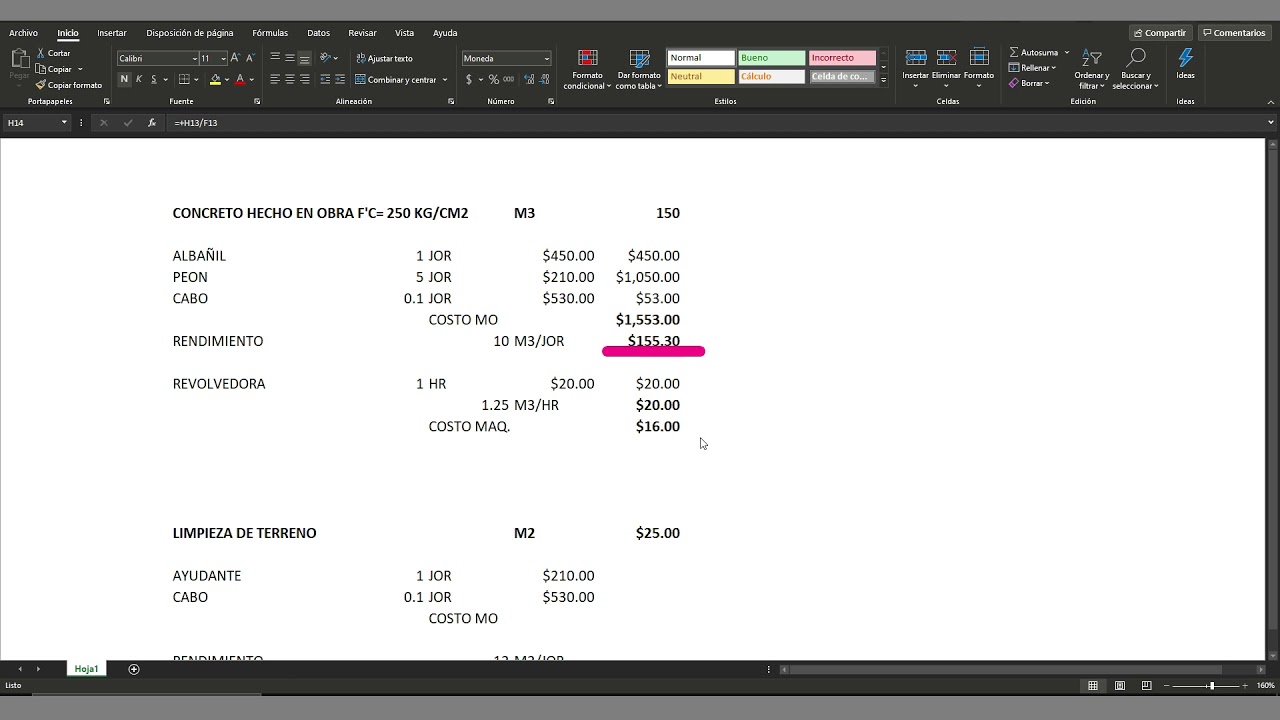Image resolution: width=1280 pixels, height=720 pixels.
Task: Apply the Bueno green cell style
Action: click(771, 58)
